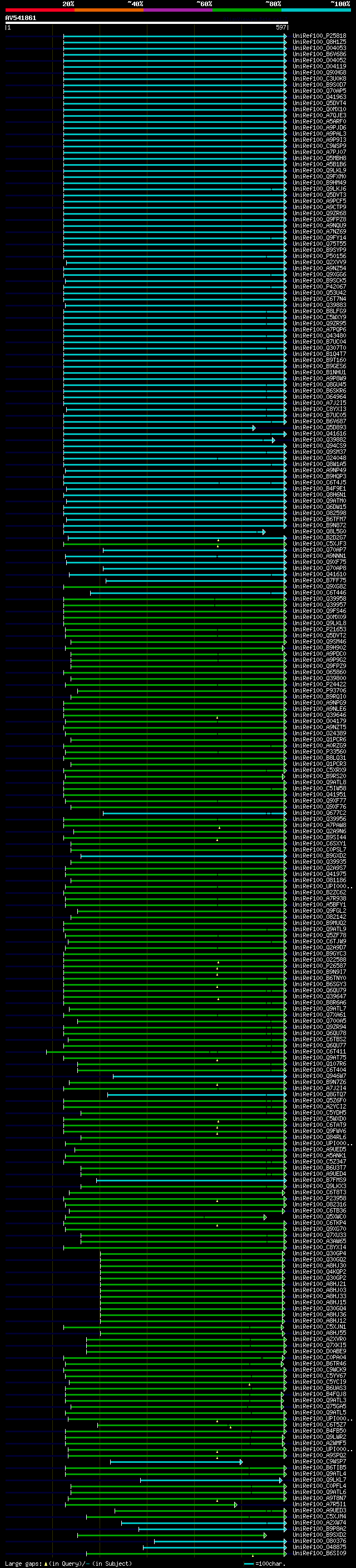Screen dimensions: 356x1568
Task: Select the UniRef100_Q41610 label
Action: (319, 575)
